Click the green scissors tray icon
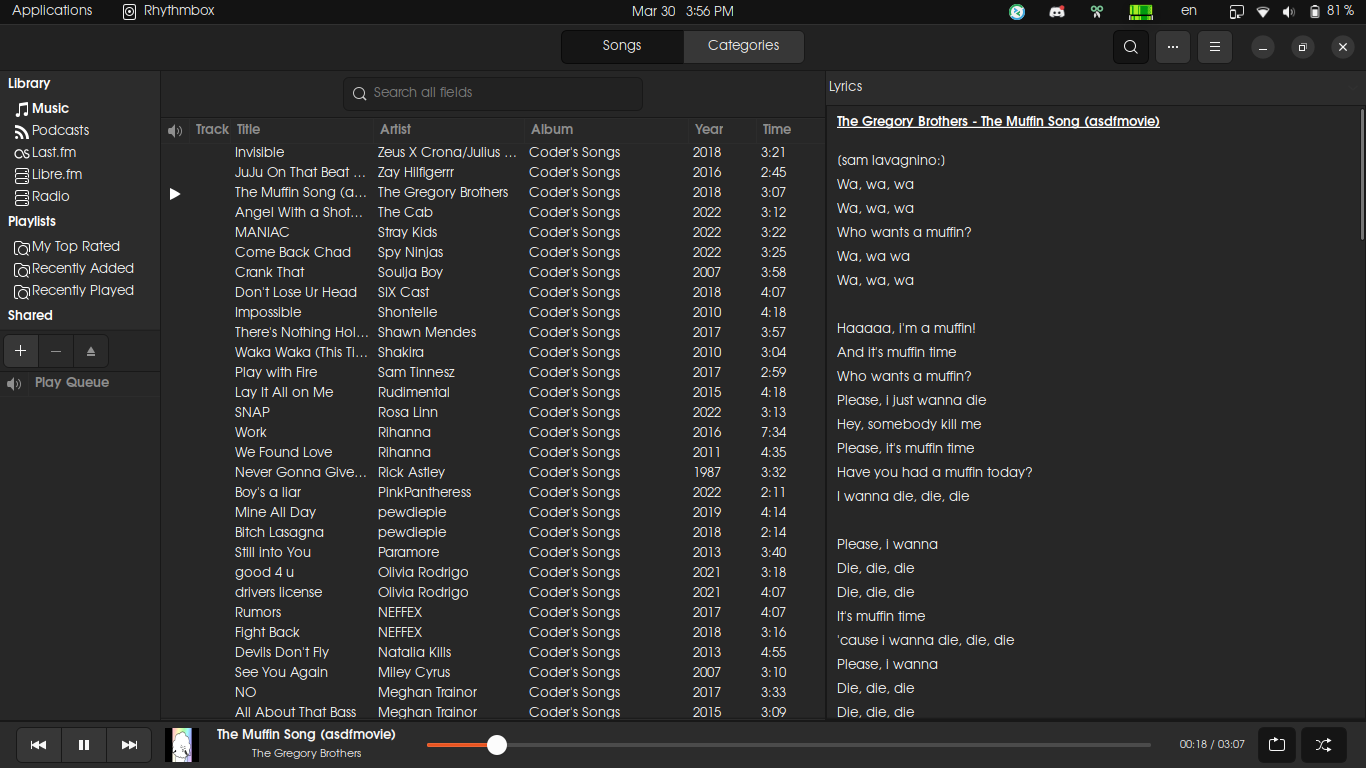 tap(1097, 12)
